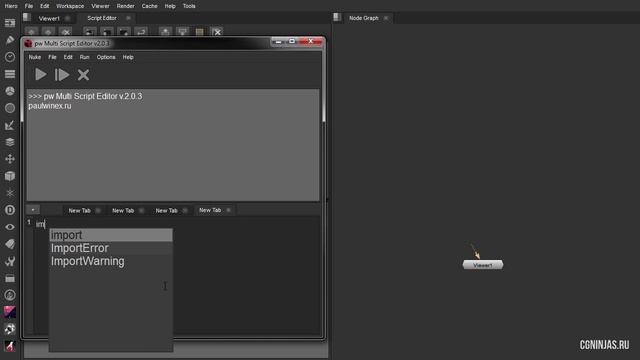The height and width of the screenshot is (360, 640).
Task: Open File menu in pw Multi Script Editor
Action: tap(52, 57)
